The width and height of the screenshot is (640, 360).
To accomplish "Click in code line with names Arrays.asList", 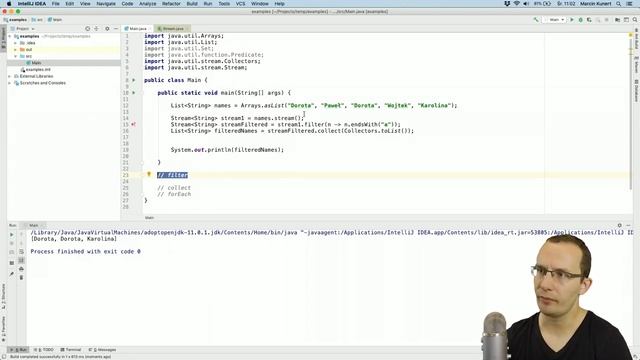I will pos(313,105).
